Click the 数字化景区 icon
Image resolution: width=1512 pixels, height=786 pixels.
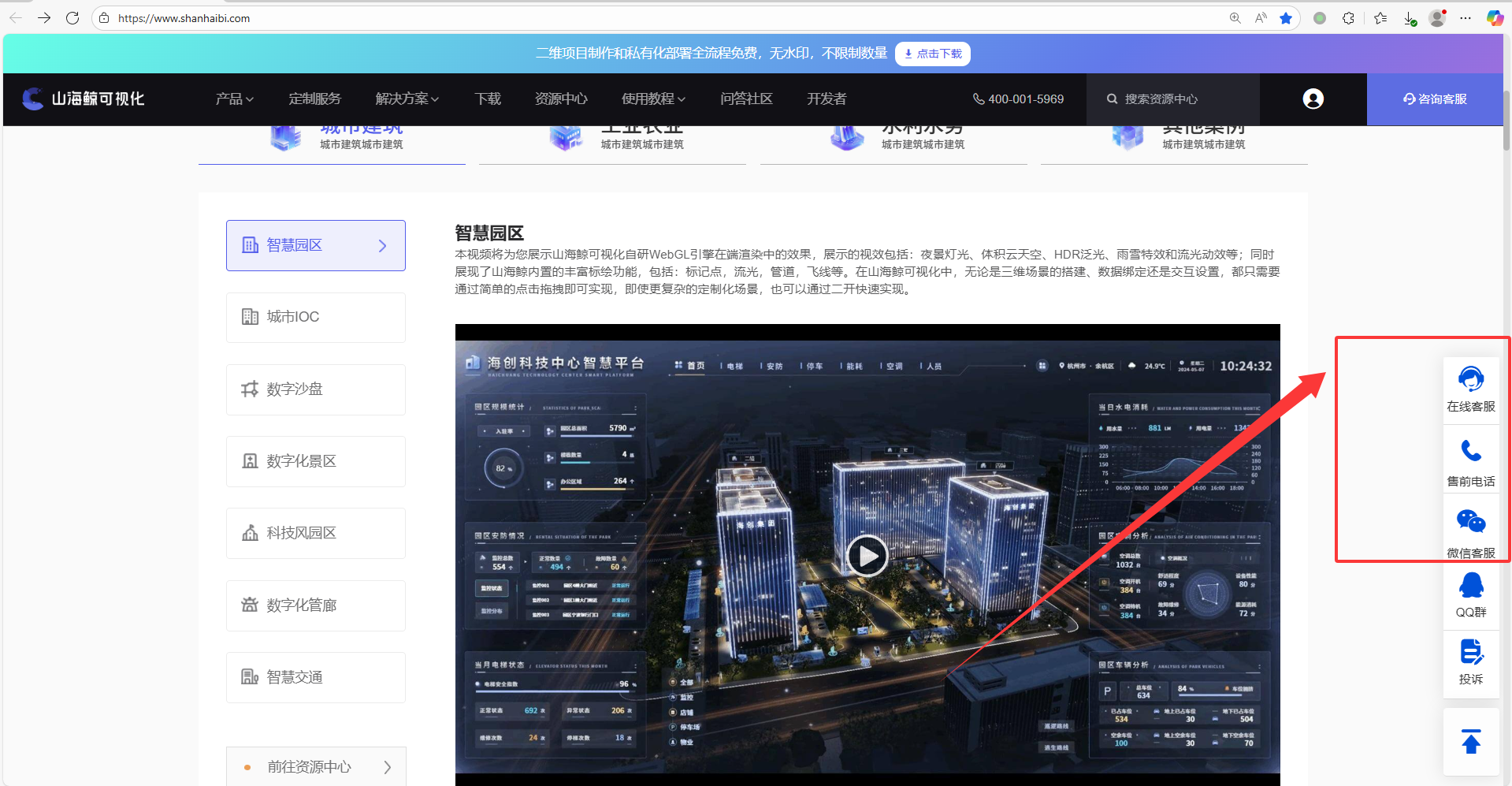250,461
